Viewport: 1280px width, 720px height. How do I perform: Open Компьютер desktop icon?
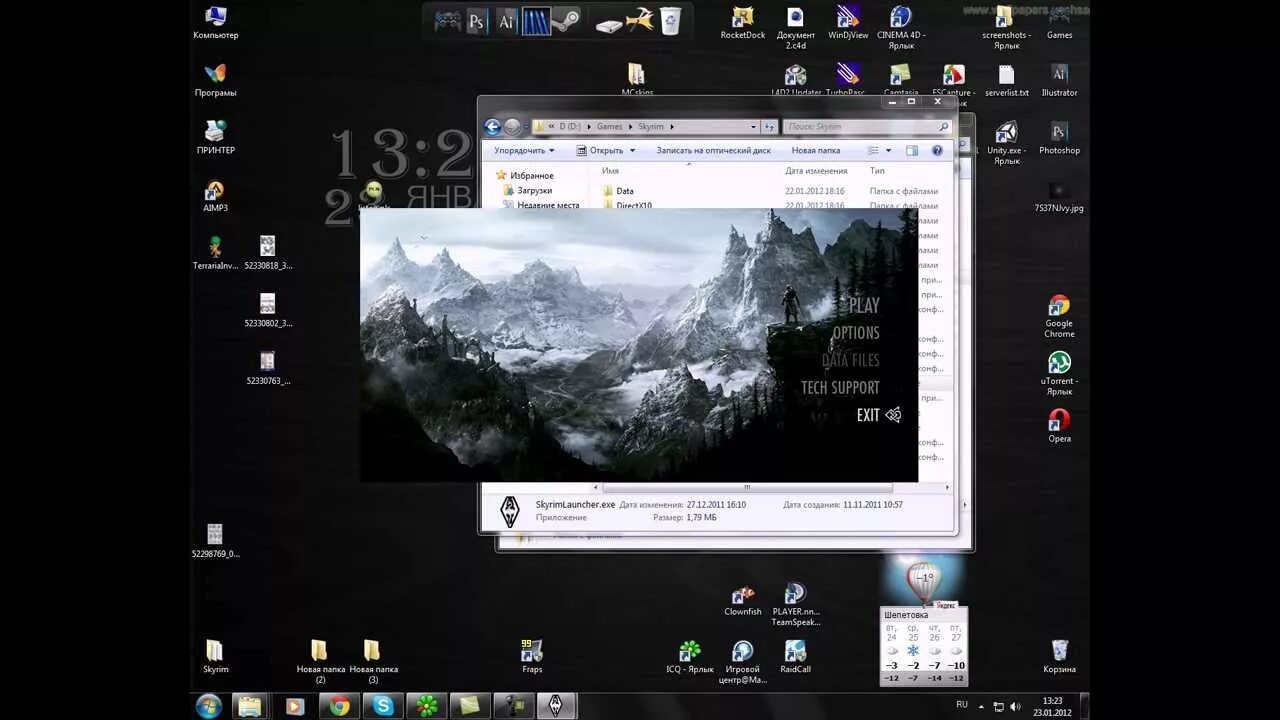click(215, 23)
